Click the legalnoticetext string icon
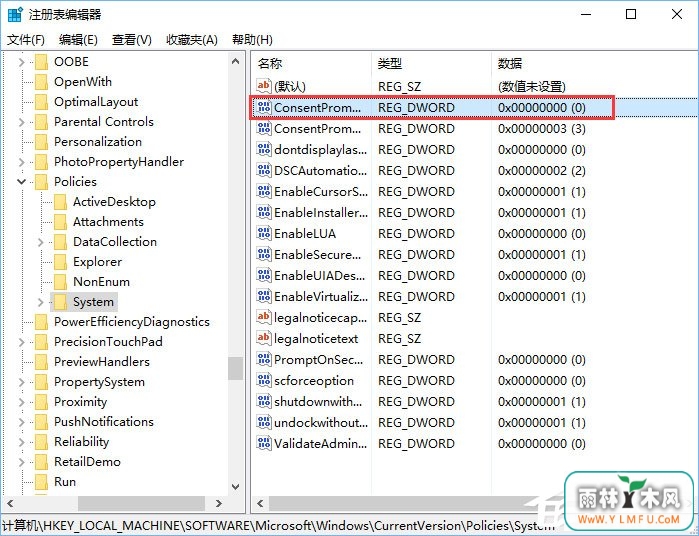The width and height of the screenshot is (699, 536). (264, 338)
